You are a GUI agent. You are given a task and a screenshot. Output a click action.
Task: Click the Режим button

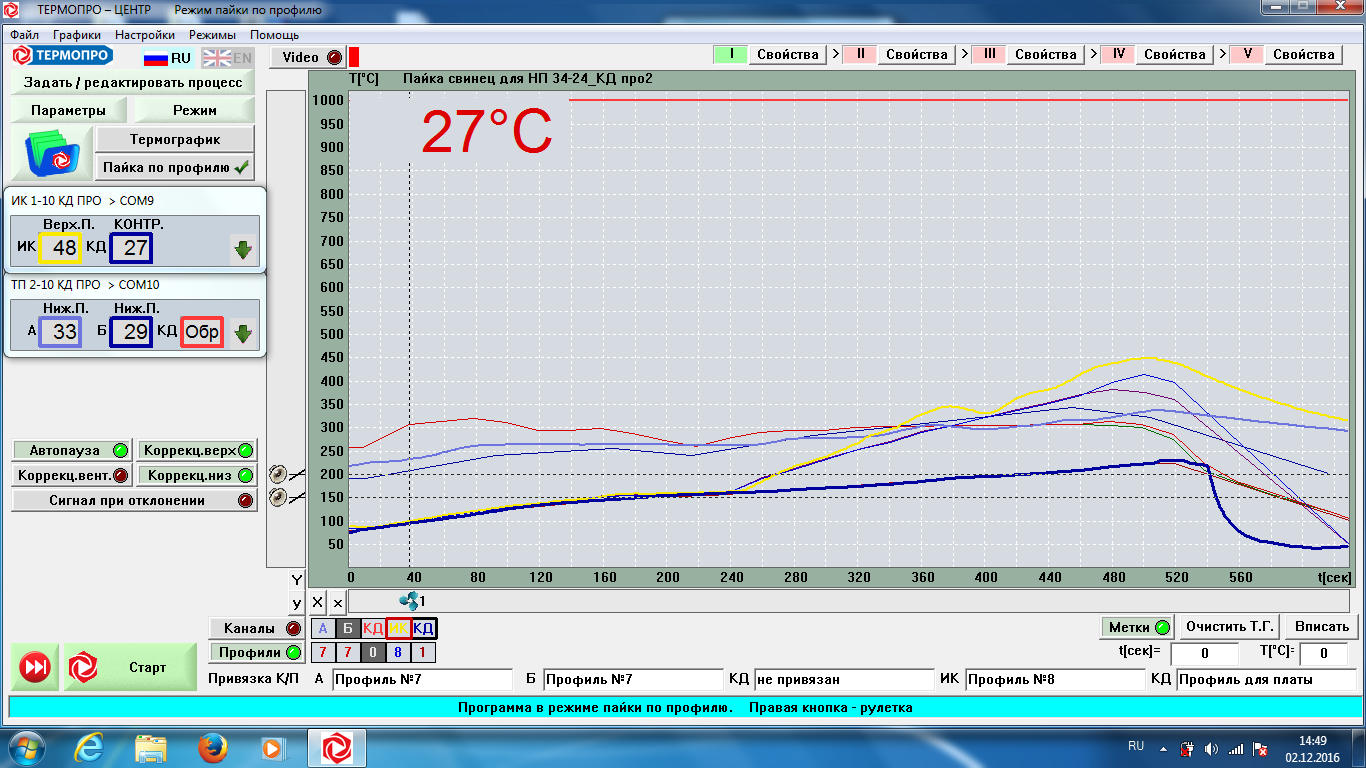194,110
